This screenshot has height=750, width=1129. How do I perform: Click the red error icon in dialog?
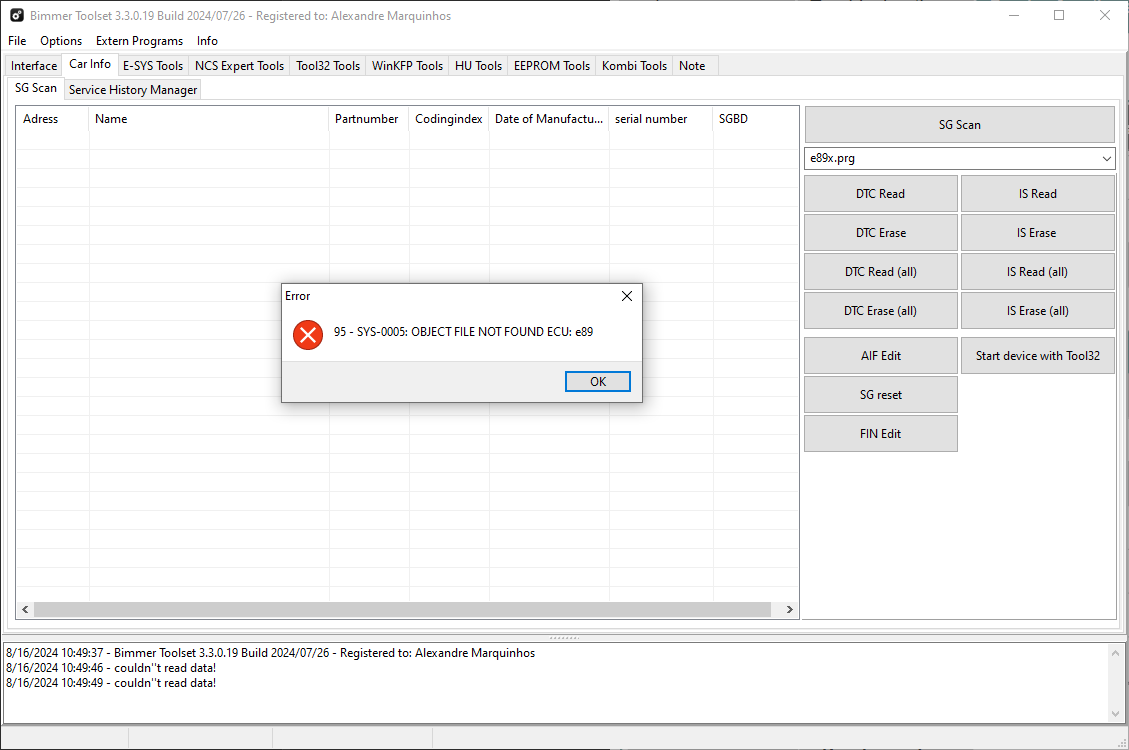pos(307,335)
